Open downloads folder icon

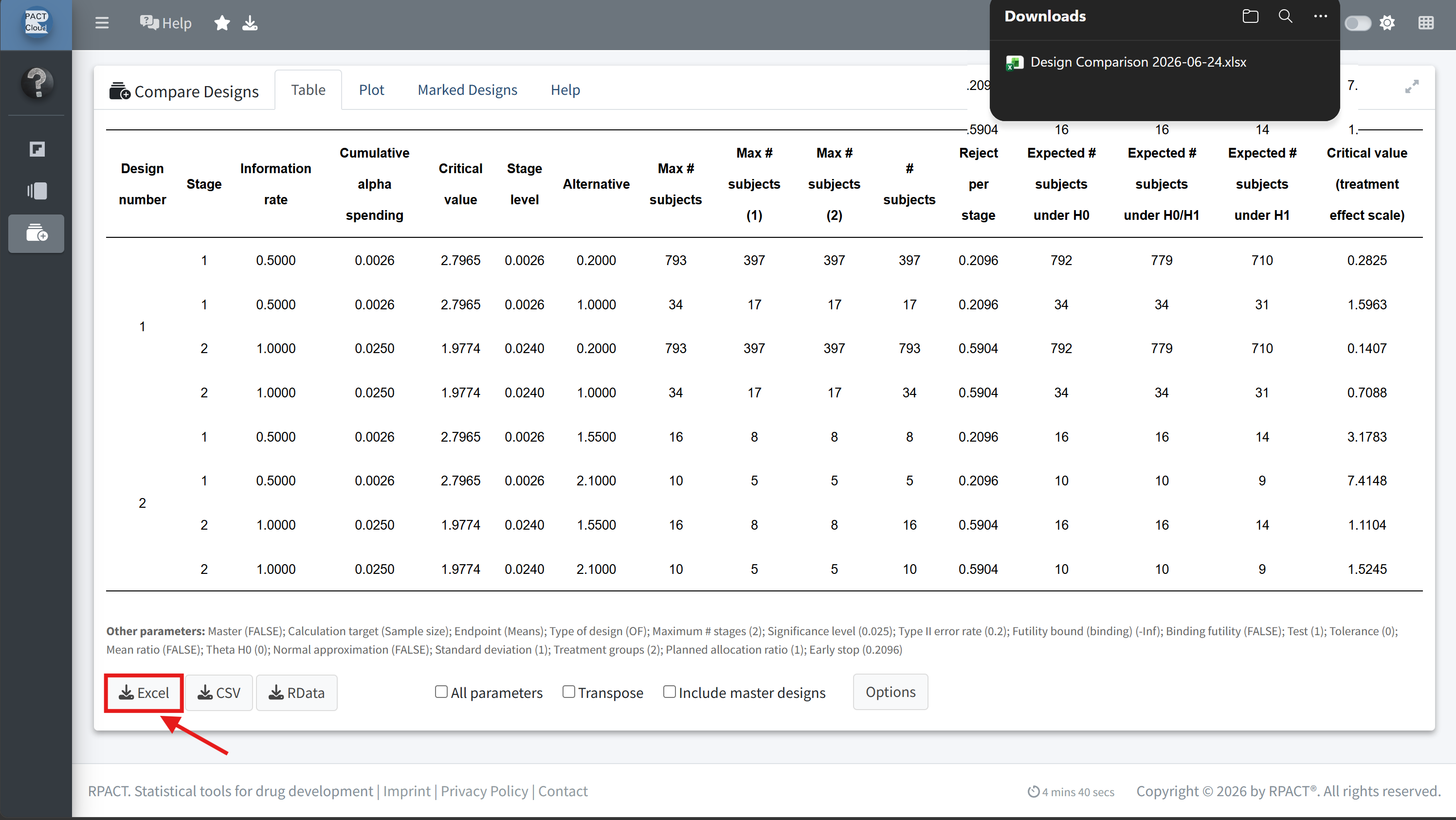point(1250,16)
